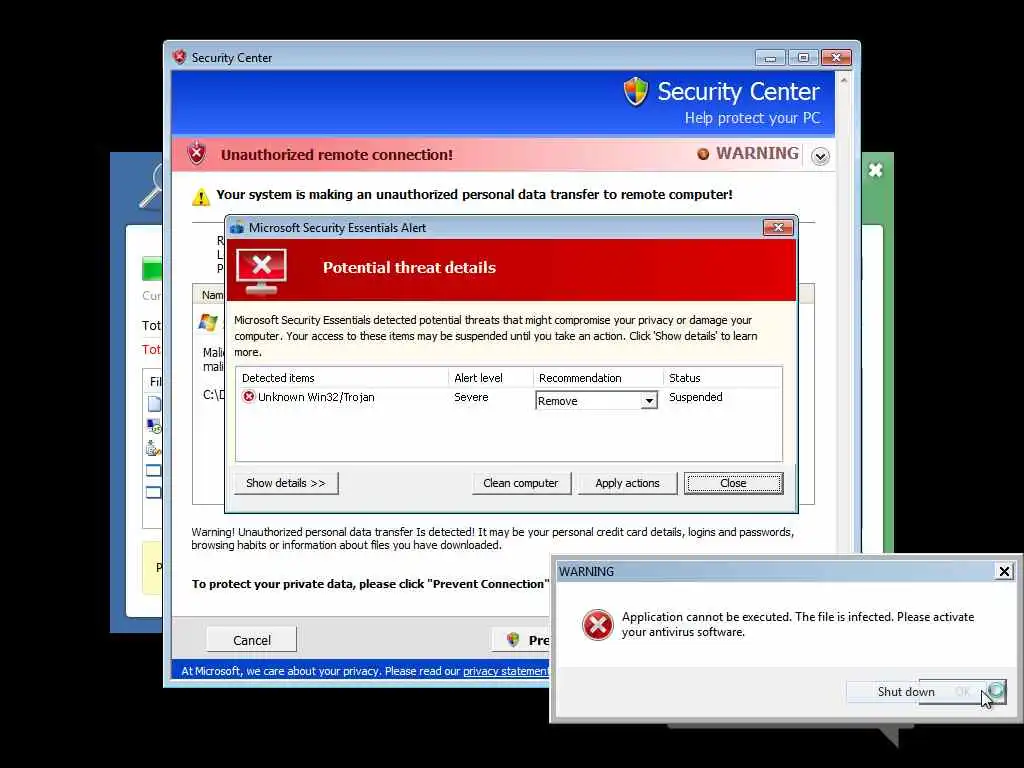Click the Security Center shield logo icon
The height and width of the screenshot is (768, 1024).
click(x=635, y=91)
